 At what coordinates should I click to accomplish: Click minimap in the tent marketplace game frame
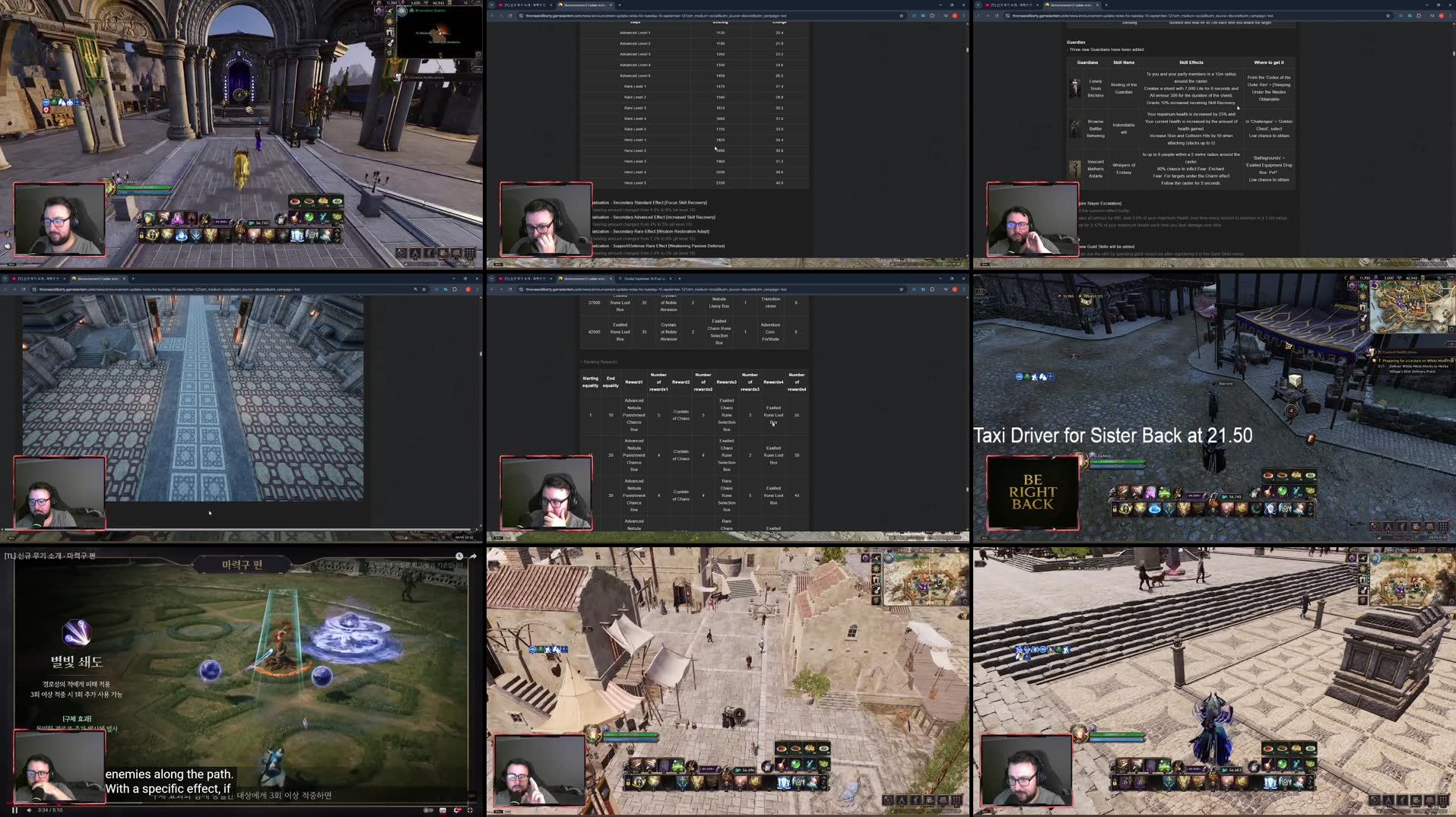point(925,581)
